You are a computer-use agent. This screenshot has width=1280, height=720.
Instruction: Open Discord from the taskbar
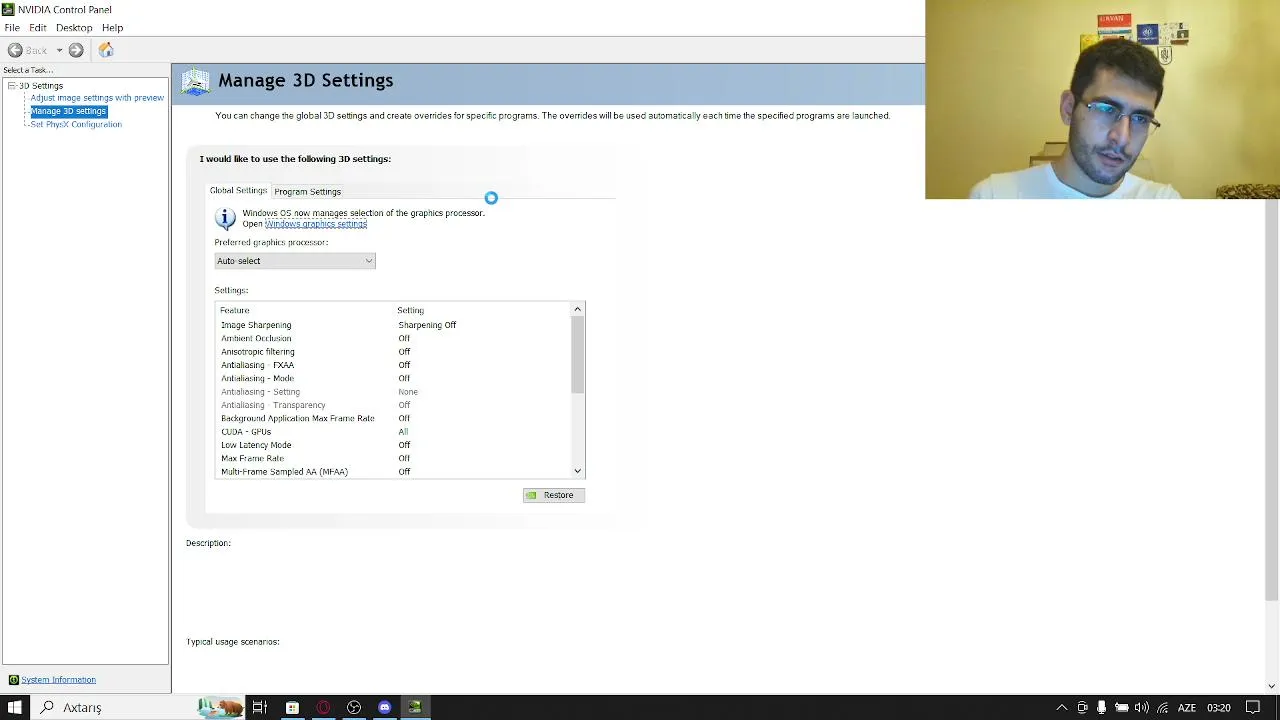pos(384,707)
